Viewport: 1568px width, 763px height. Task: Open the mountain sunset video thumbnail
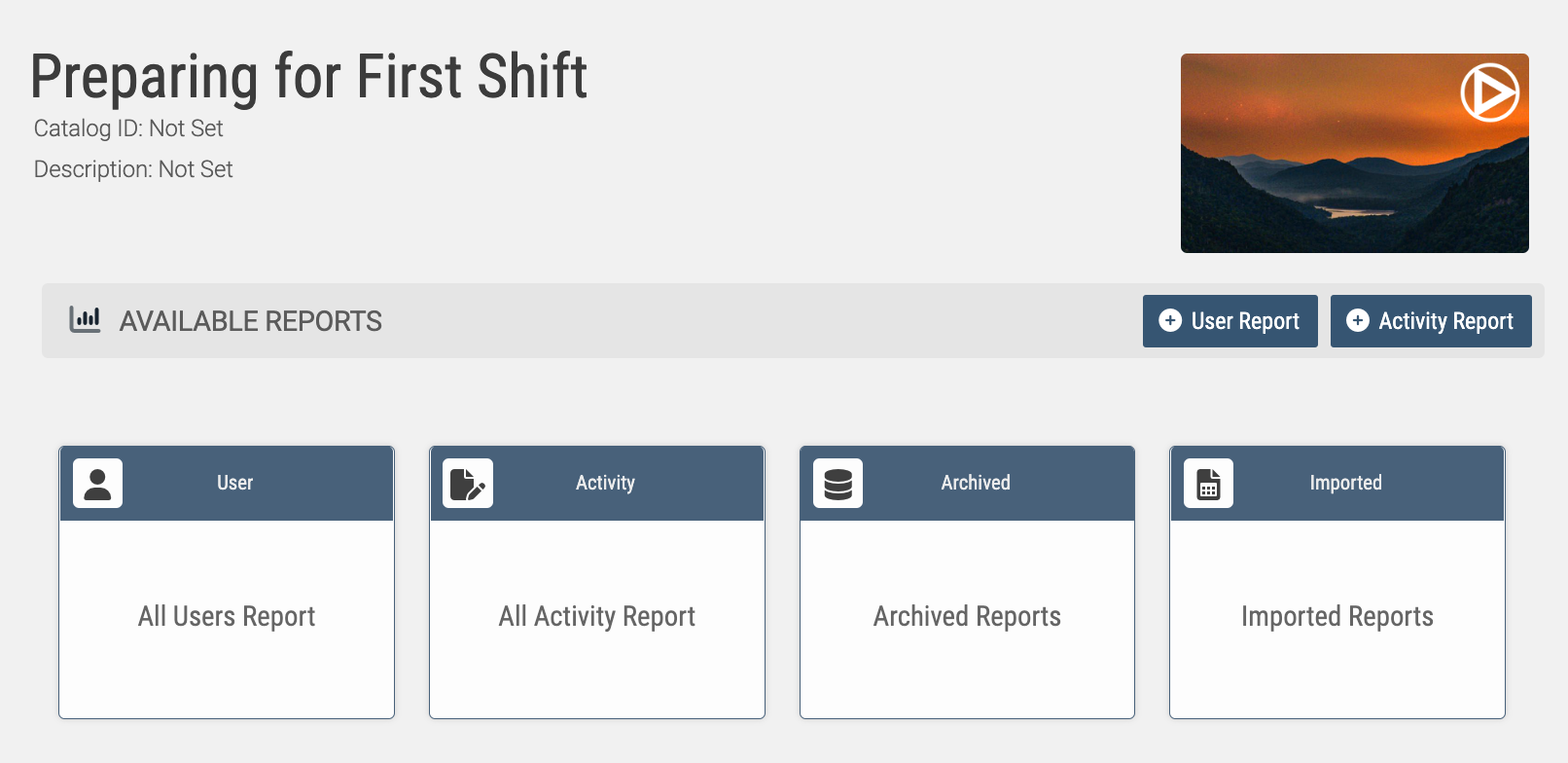pyautogui.click(x=1354, y=153)
